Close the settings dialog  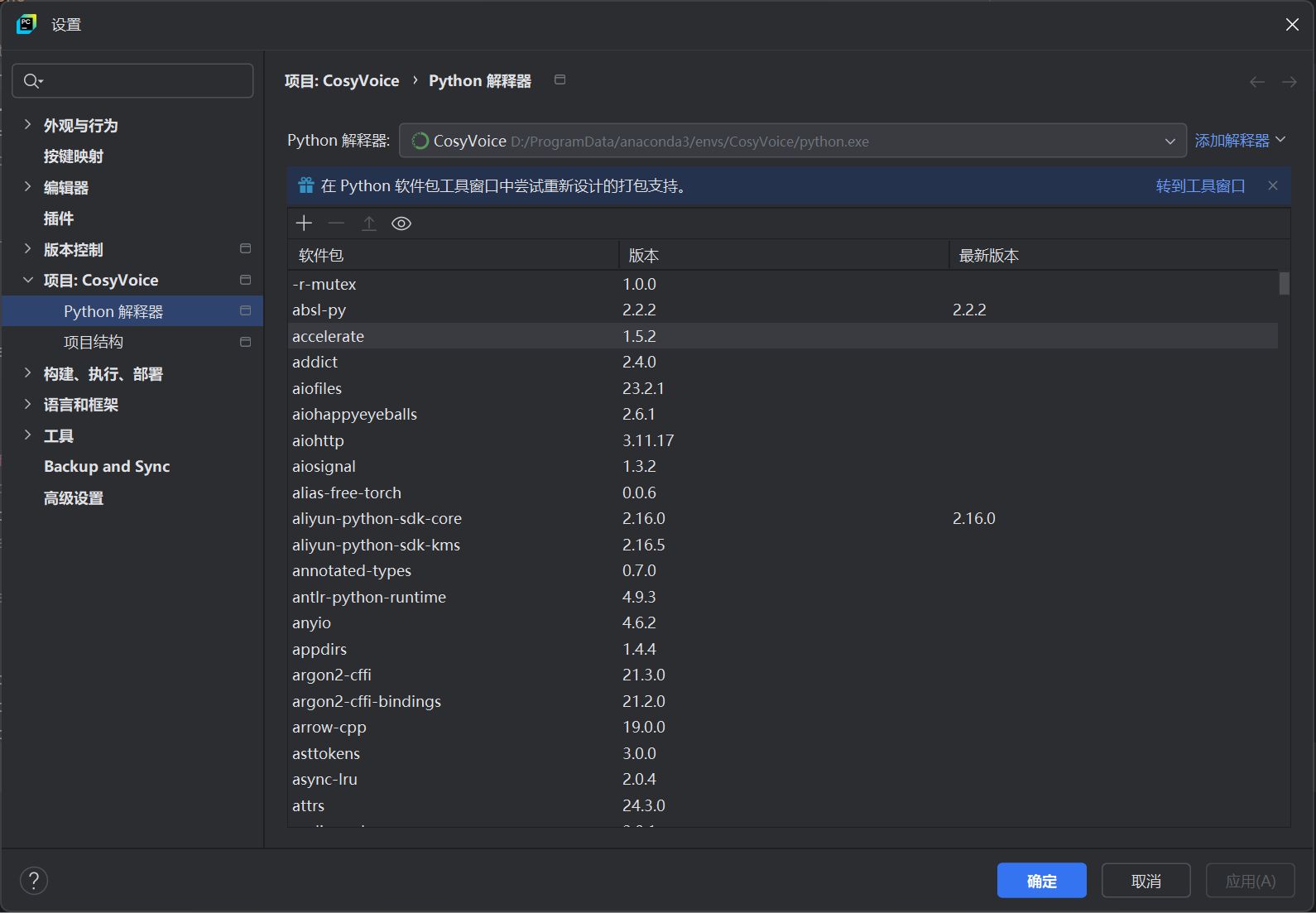click(1292, 25)
